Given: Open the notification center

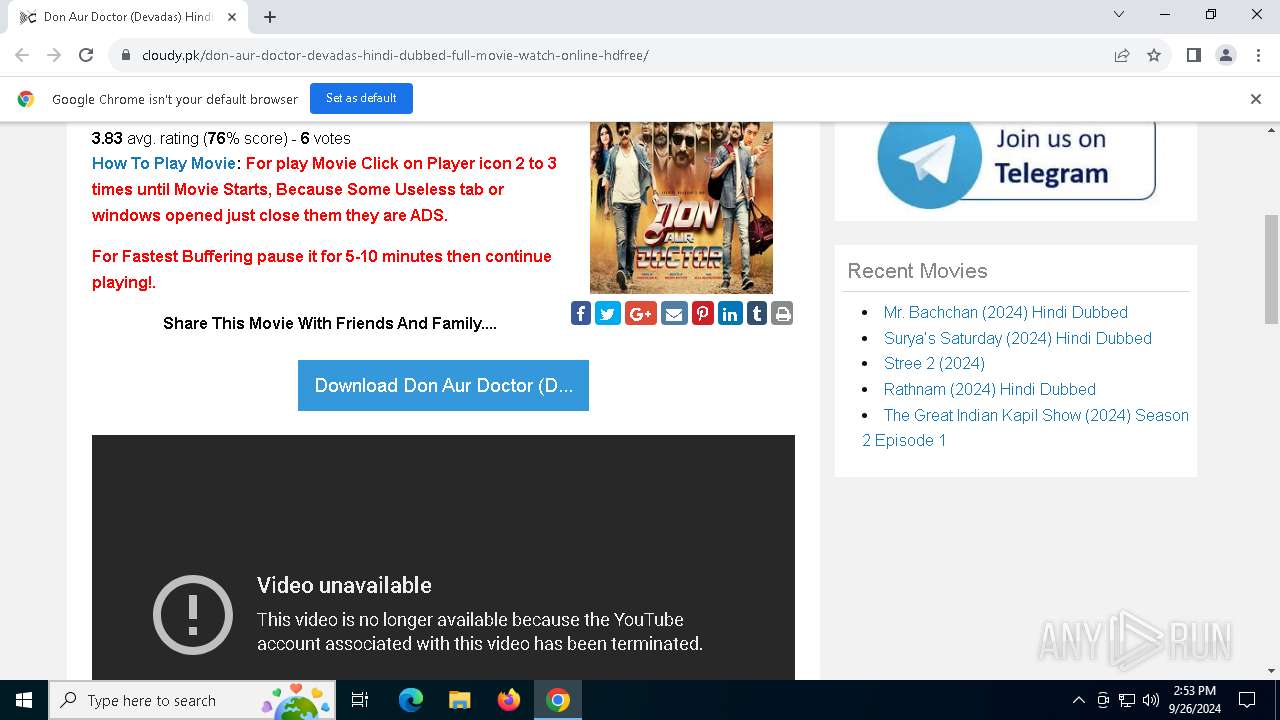Looking at the screenshot, I should coord(1247,700).
